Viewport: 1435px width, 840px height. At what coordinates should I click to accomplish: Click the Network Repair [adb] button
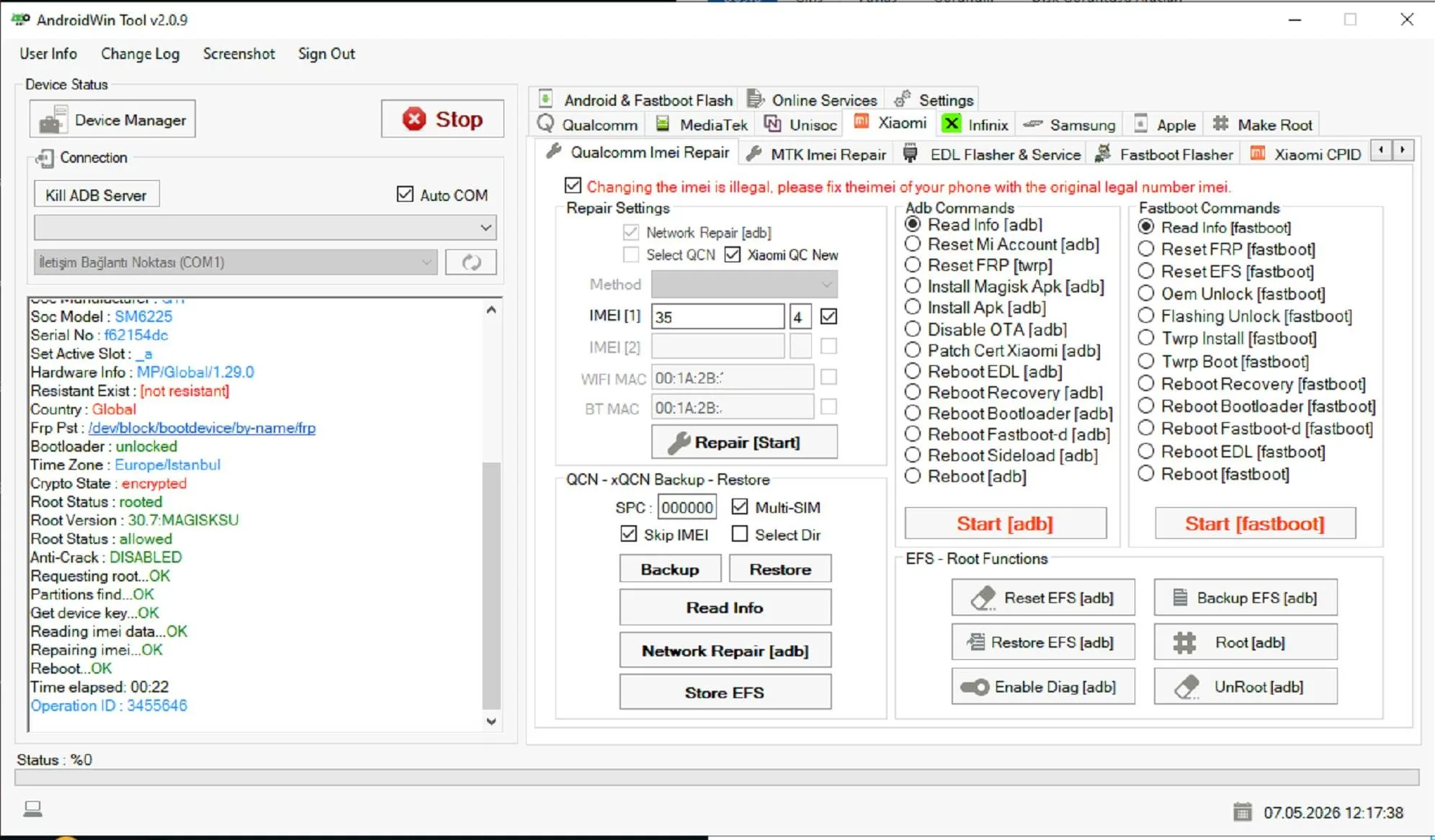[x=725, y=651]
